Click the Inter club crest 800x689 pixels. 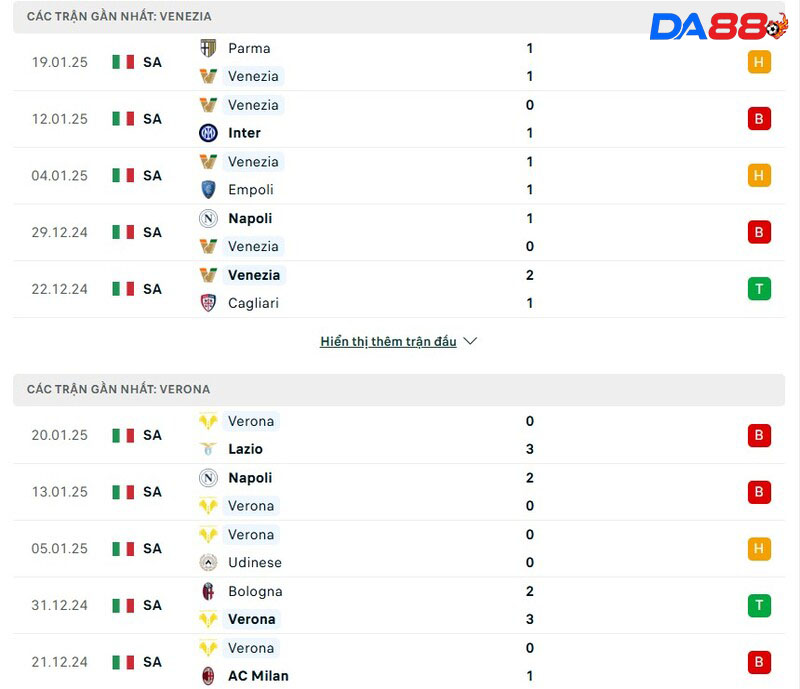[208, 133]
